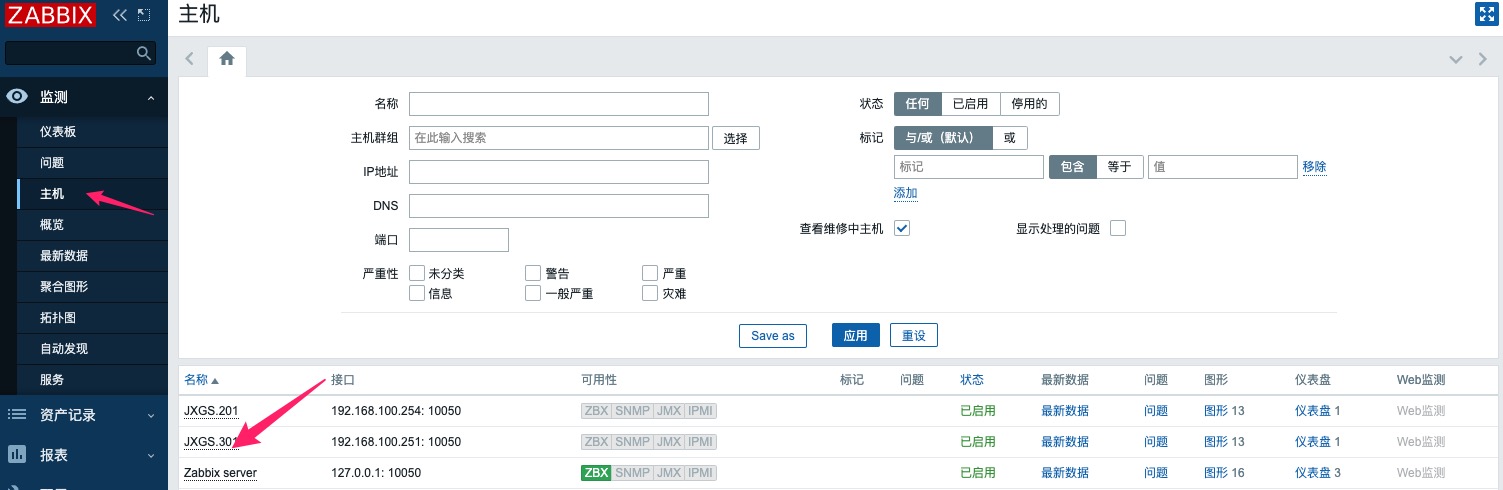Viewport: 1503px width, 490px height.
Task: Uncheck 查看维修中主机 checkbox
Action: (902, 228)
